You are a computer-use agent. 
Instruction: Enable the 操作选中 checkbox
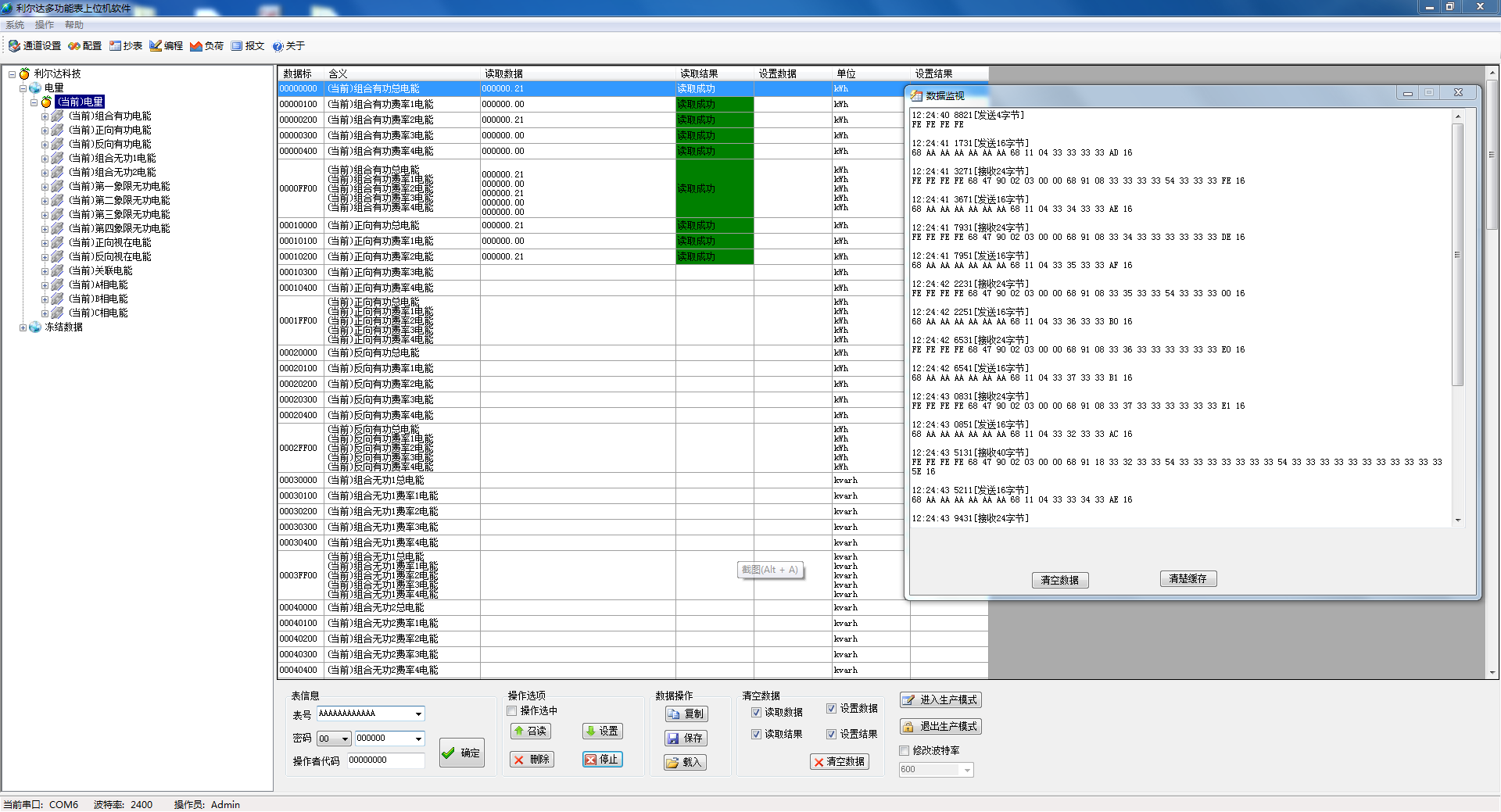pyautogui.click(x=512, y=711)
